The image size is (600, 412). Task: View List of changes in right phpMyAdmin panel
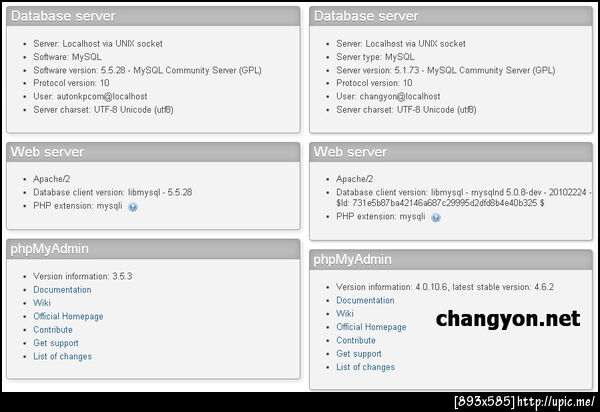(x=365, y=367)
